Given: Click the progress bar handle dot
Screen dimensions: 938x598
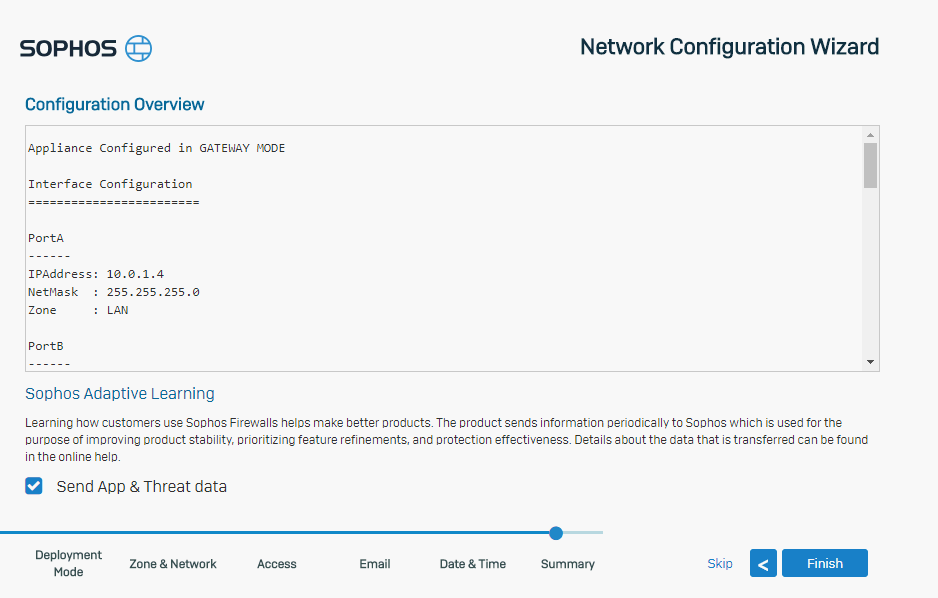Looking at the screenshot, I should (556, 533).
